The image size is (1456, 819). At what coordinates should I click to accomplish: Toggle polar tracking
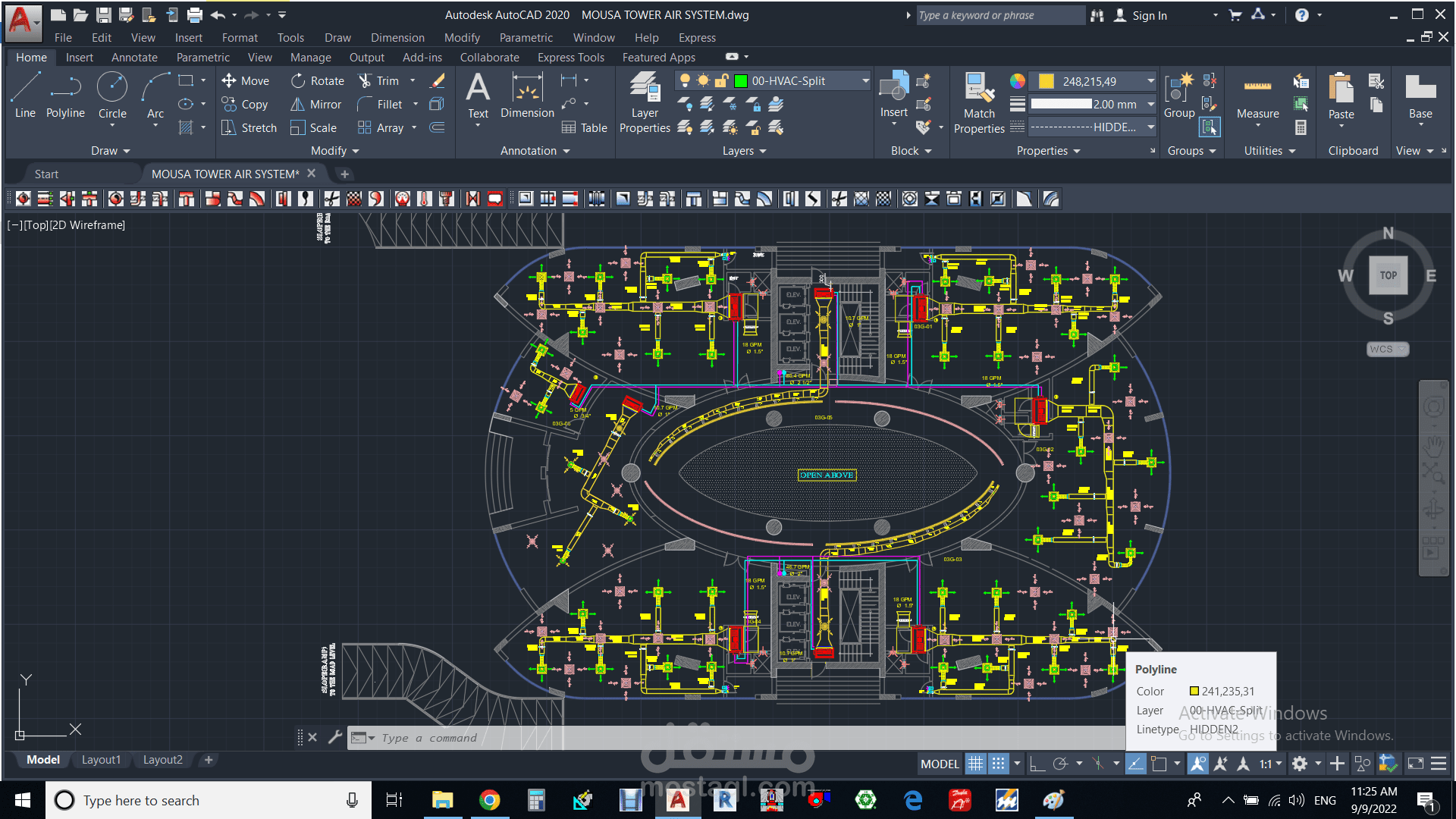1060,764
